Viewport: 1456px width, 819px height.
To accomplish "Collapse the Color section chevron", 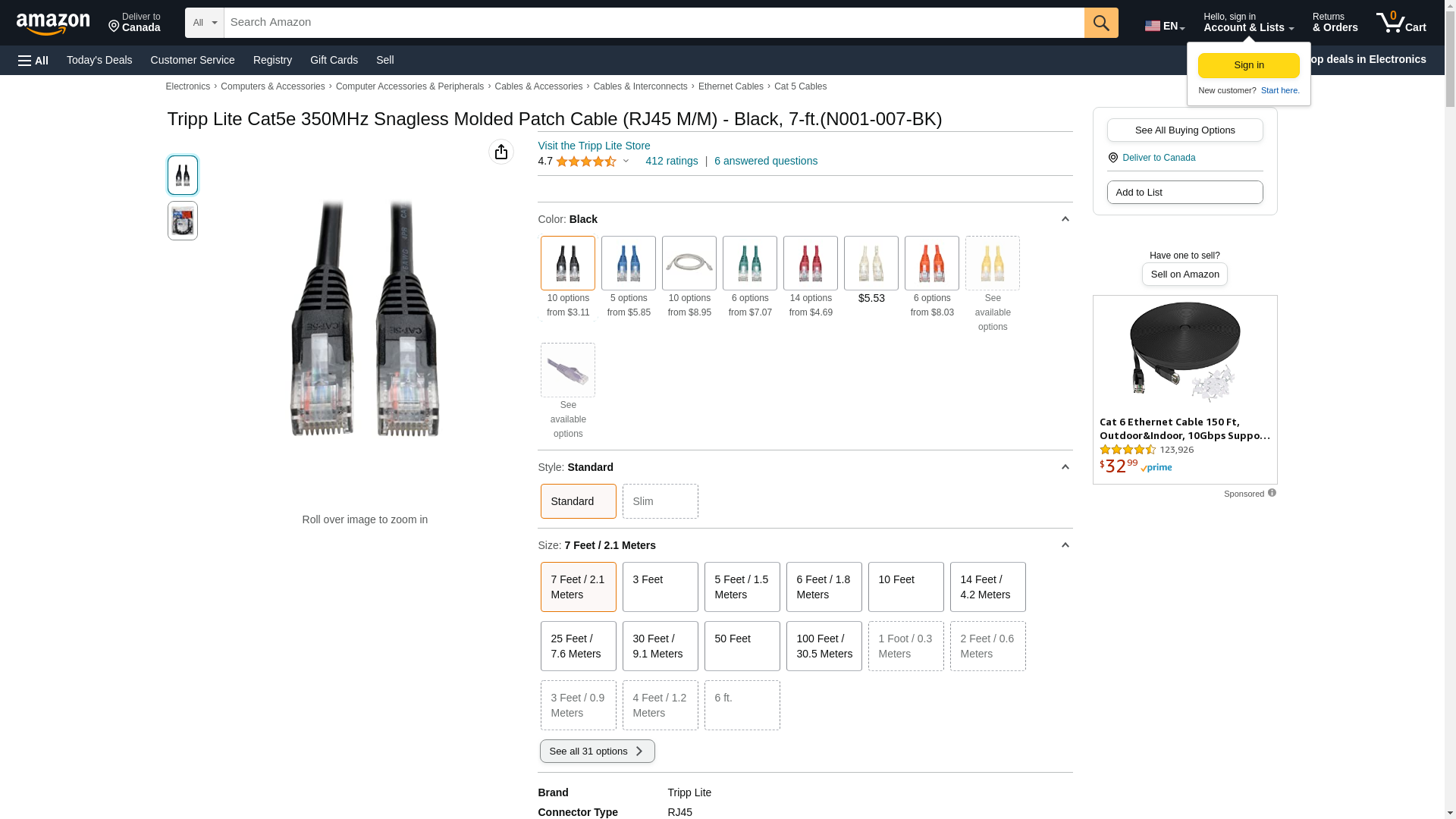I will 1065,219.
